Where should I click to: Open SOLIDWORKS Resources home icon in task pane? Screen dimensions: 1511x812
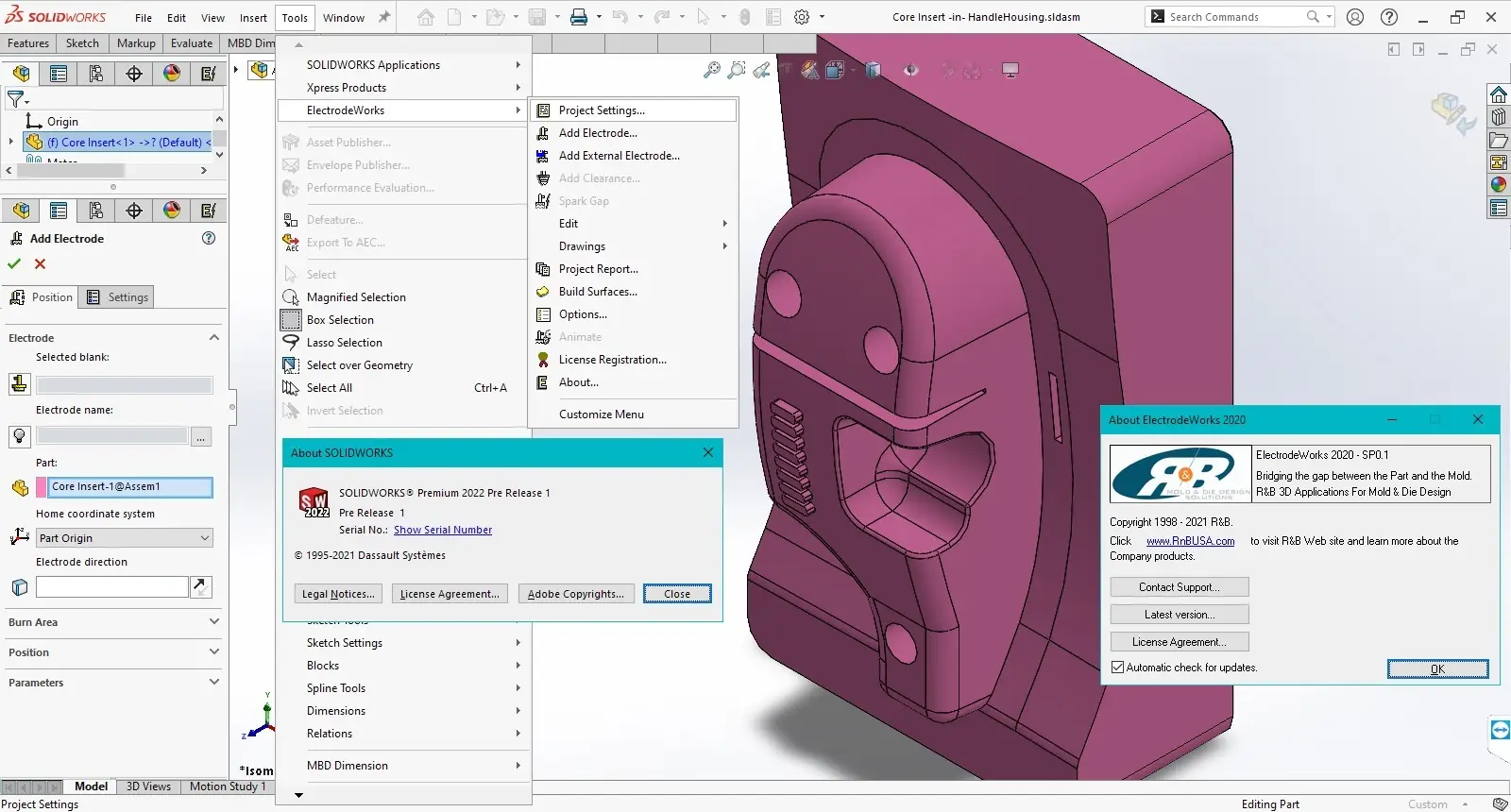point(1499,94)
